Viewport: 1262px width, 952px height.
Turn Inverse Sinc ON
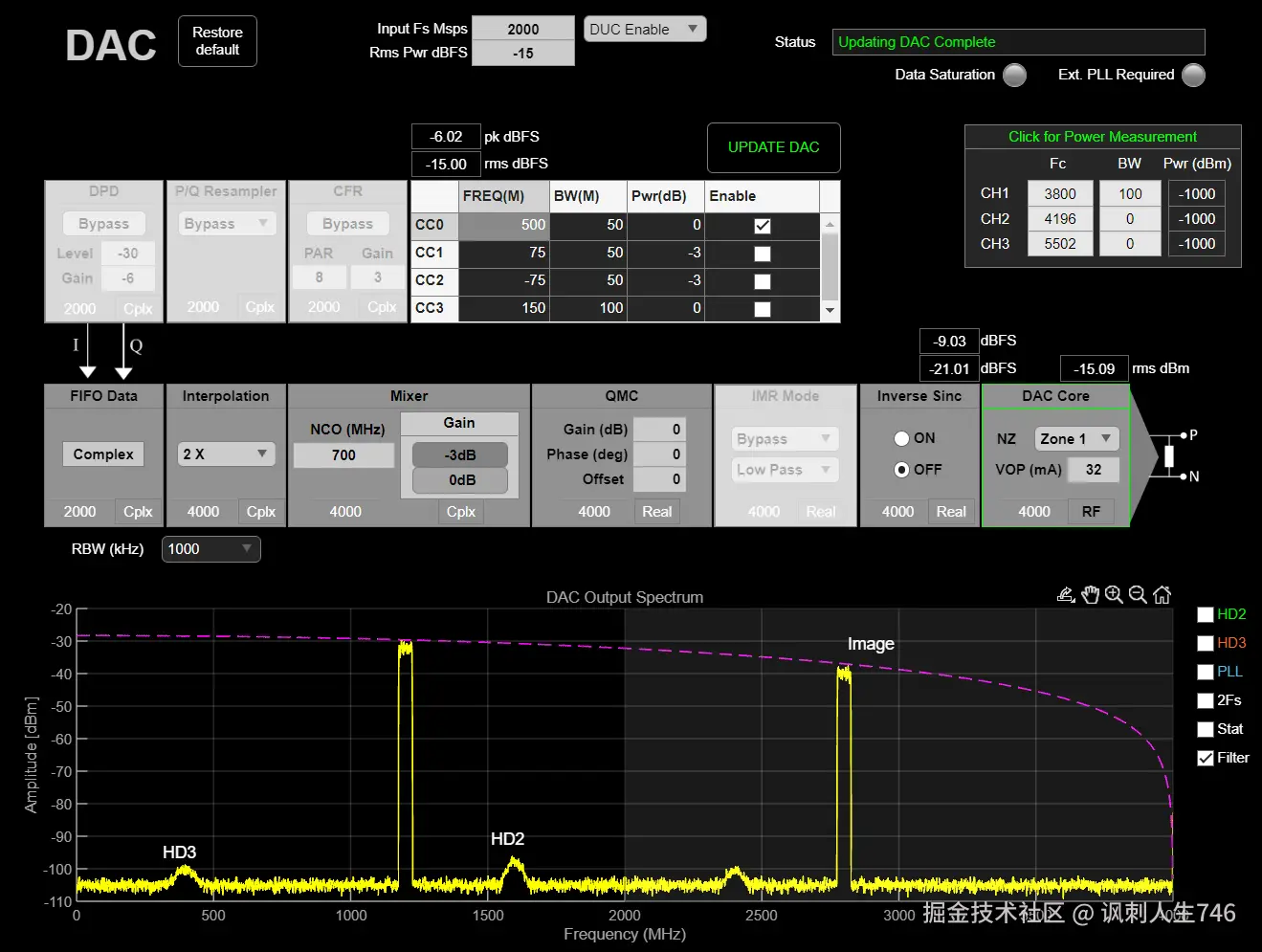[901, 438]
